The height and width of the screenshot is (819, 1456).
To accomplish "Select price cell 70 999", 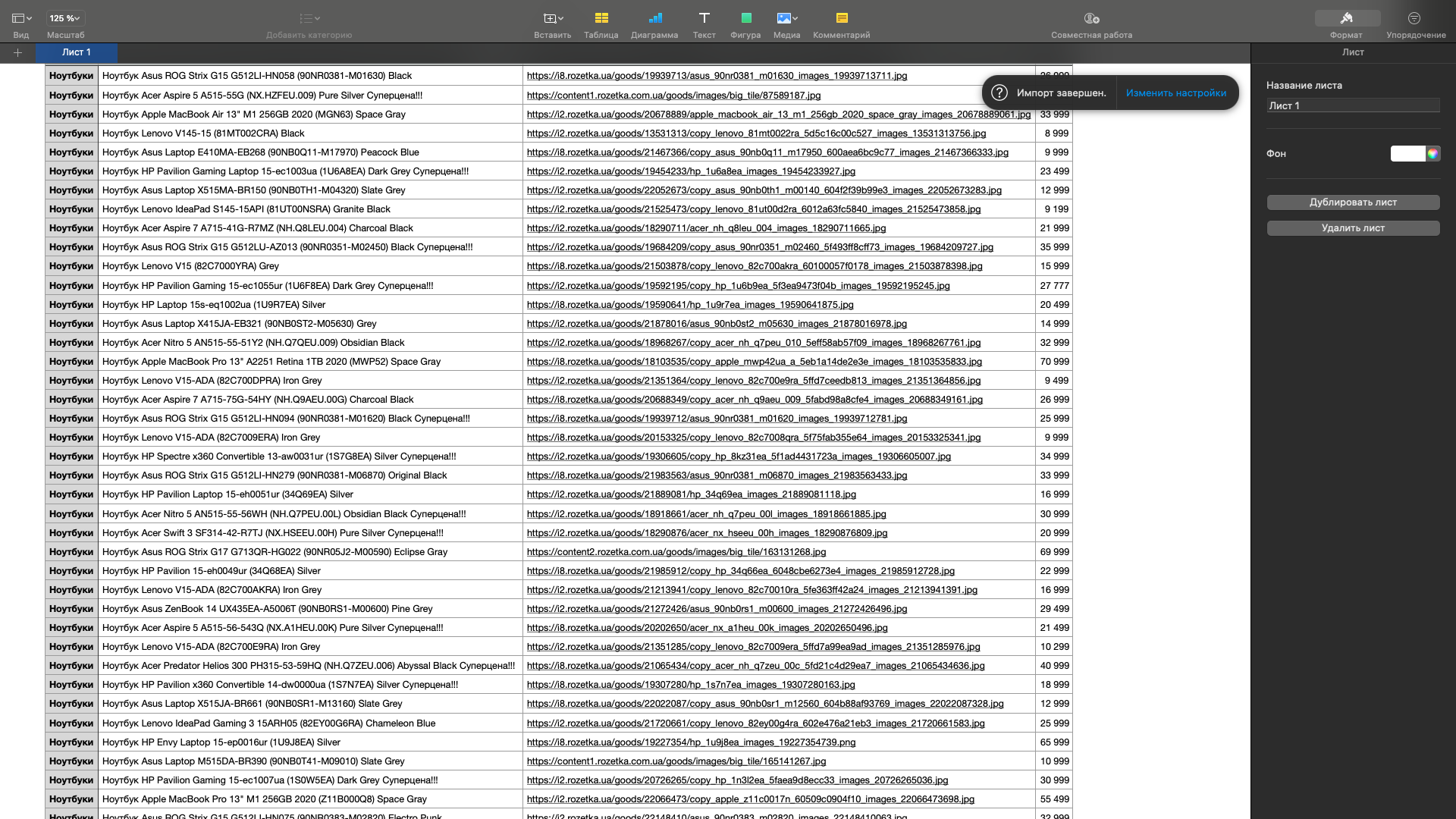I will (1054, 362).
